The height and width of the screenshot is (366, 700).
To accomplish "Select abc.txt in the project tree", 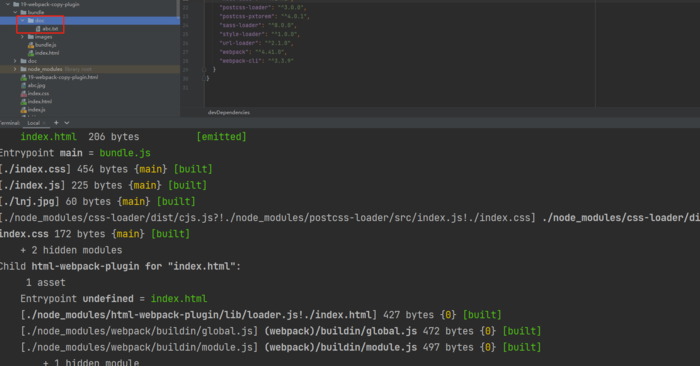I will pos(50,29).
